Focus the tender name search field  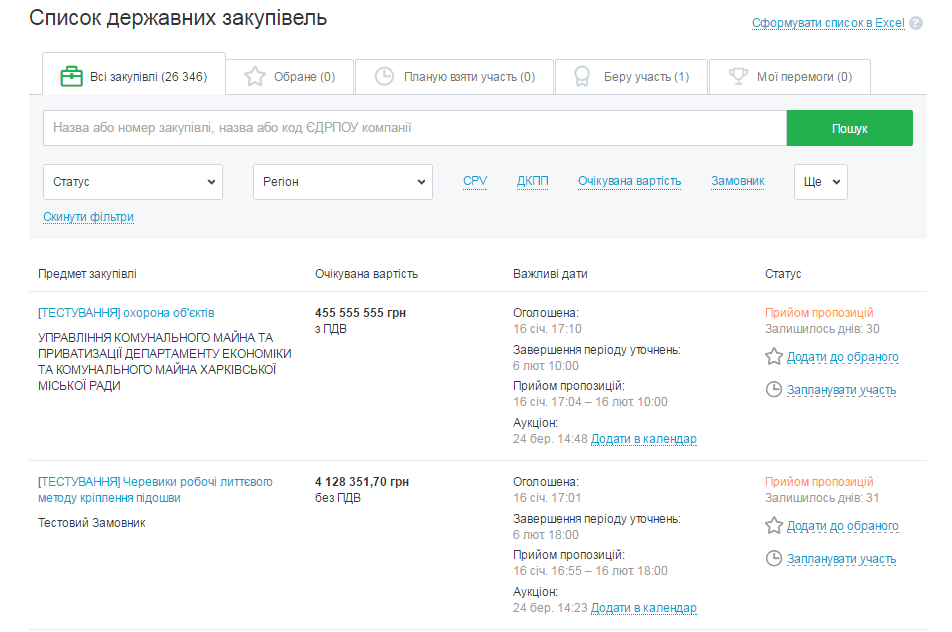pos(414,128)
